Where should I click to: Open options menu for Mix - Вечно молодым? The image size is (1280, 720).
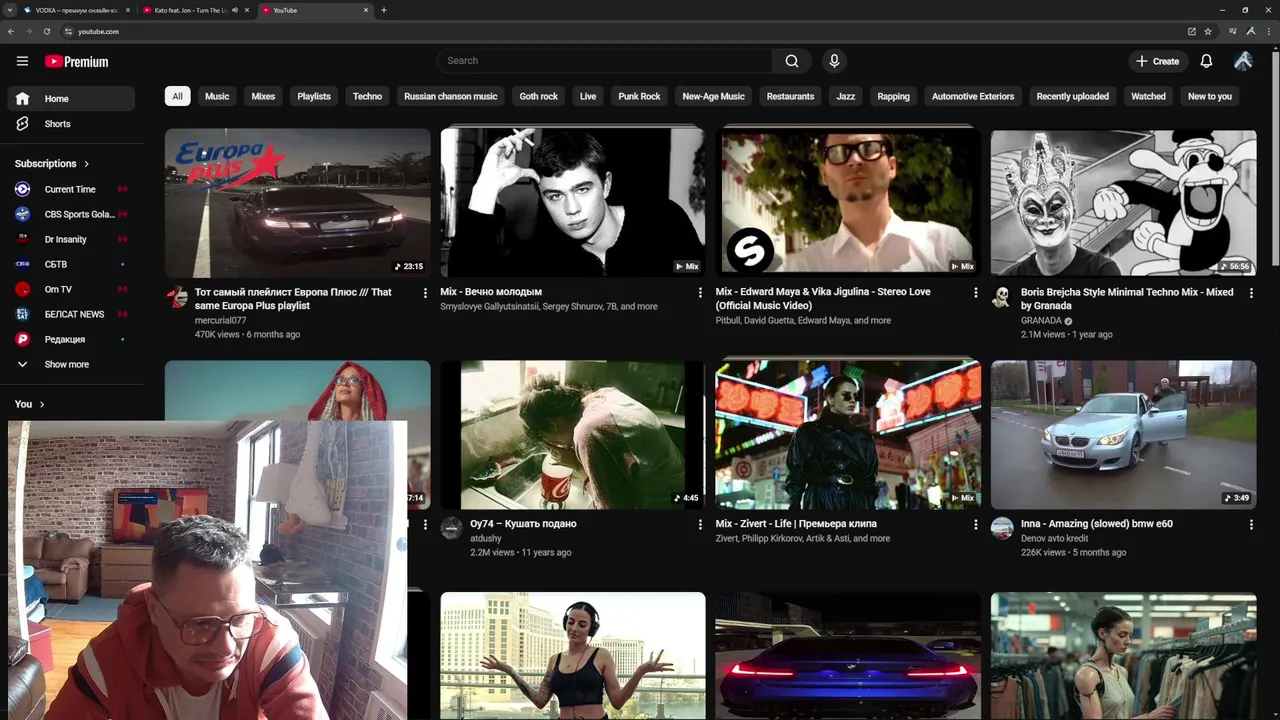[700, 293]
